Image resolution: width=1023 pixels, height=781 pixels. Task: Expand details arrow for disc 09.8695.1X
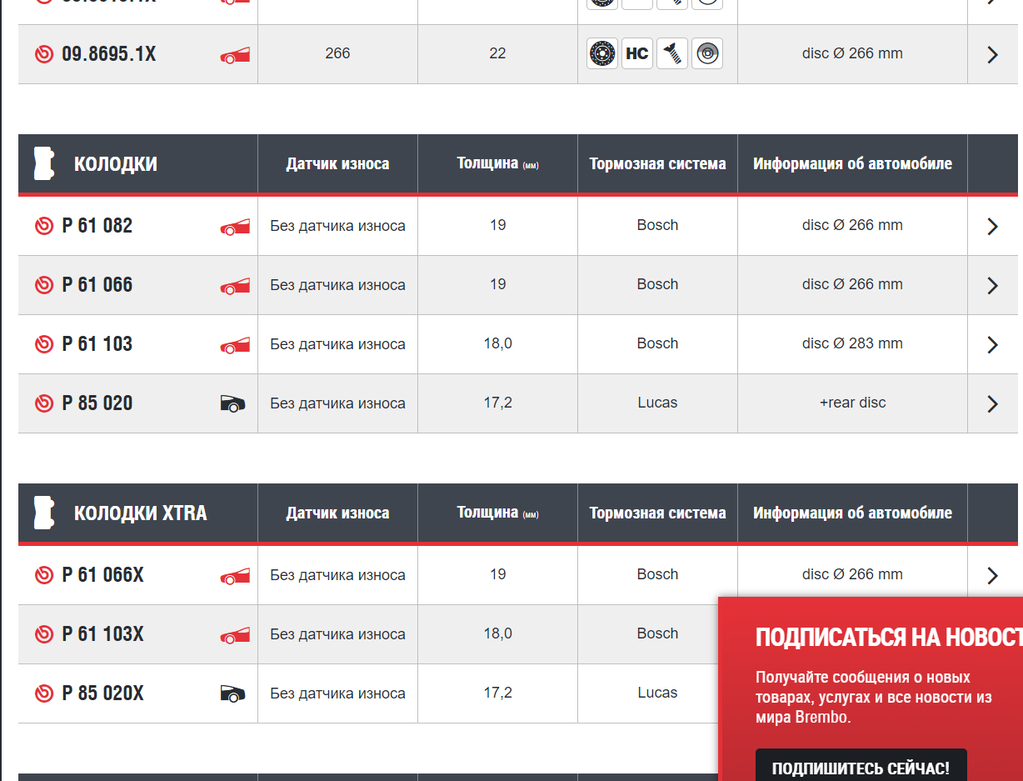click(992, 55)
